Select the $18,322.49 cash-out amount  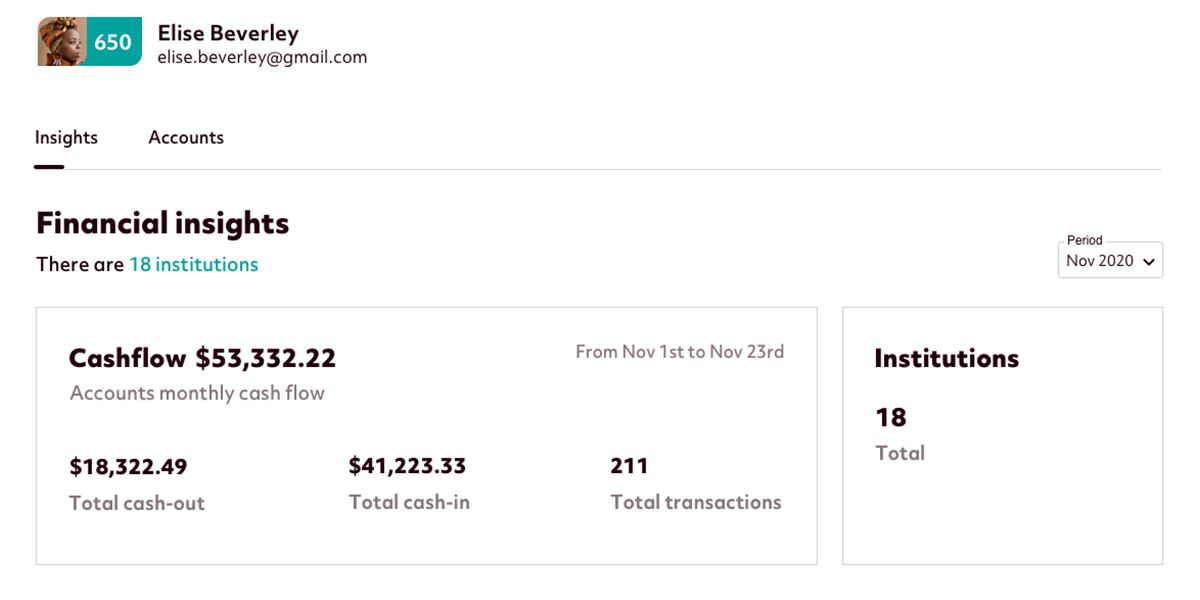pyautogui.click(x=128, y=467)
